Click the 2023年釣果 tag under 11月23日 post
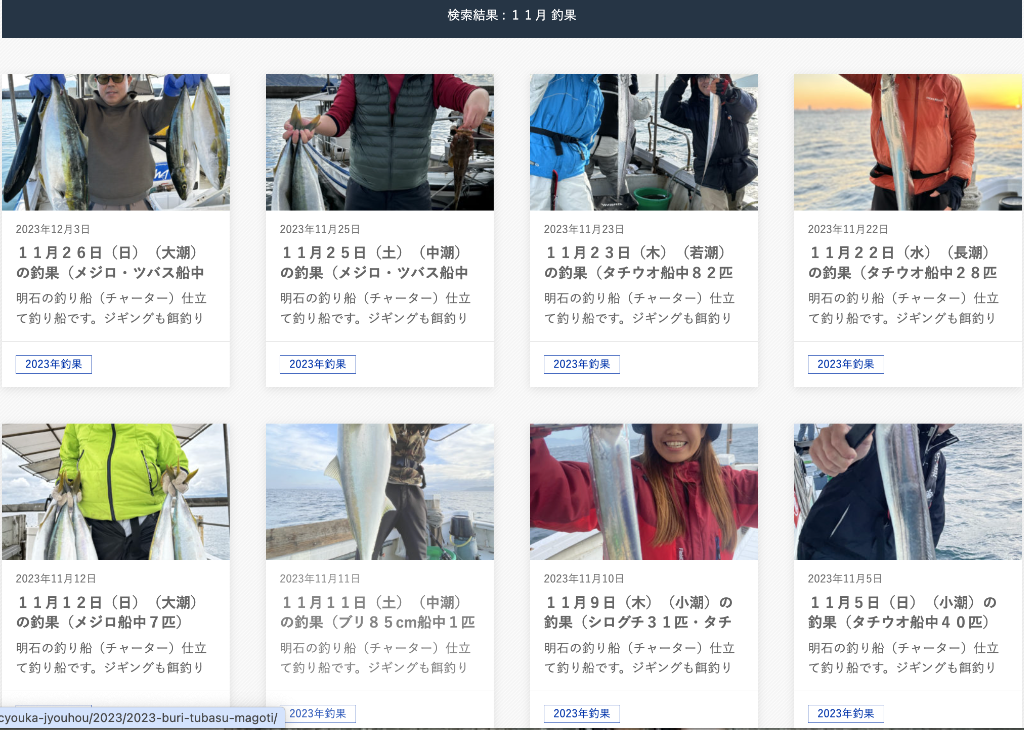Viewport: 1024px width, 730px height. coord(582,364)
